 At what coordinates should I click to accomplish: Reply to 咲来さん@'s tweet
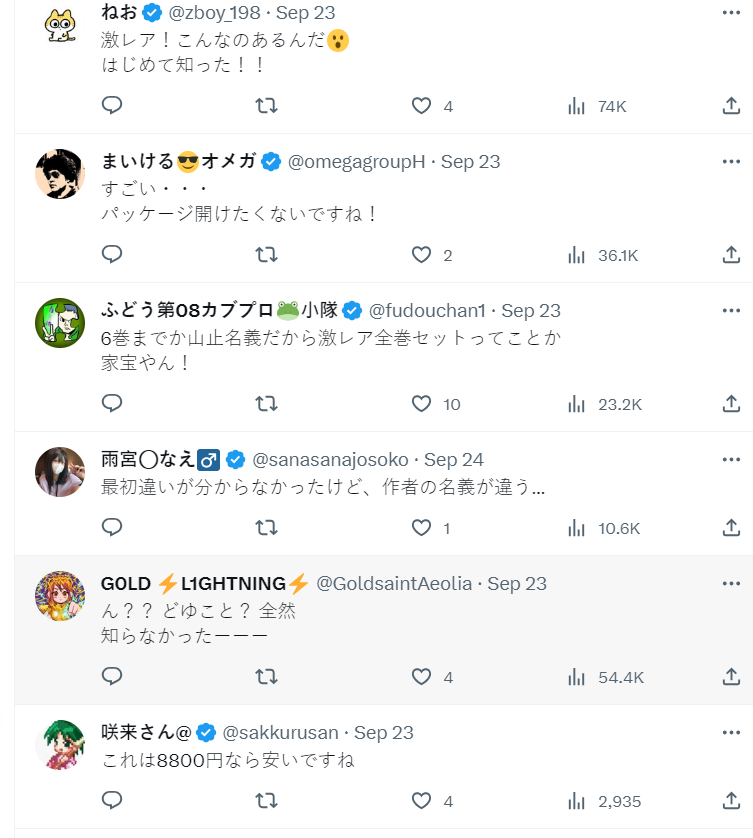coord(112,800)
